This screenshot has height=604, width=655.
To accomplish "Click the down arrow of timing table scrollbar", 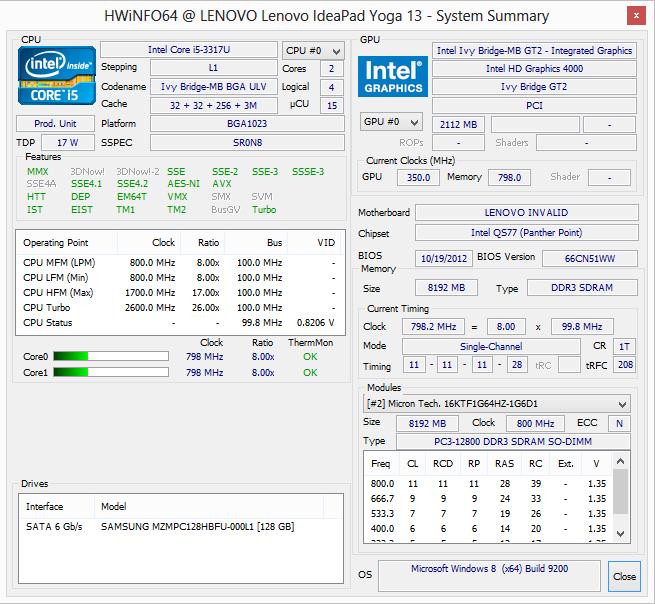I will pyautogui.click(x=620, y=533).
